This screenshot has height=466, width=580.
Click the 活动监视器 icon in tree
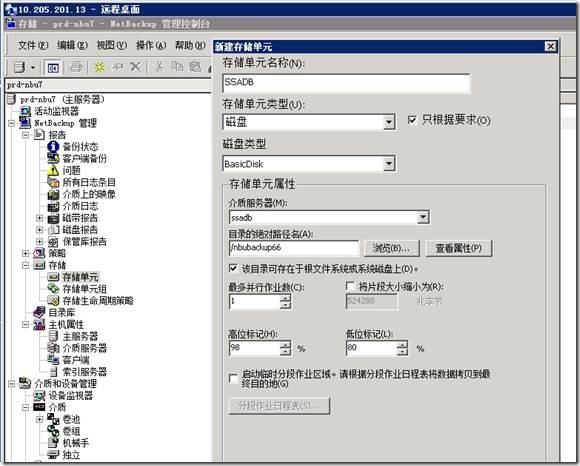tap(25, 111)
